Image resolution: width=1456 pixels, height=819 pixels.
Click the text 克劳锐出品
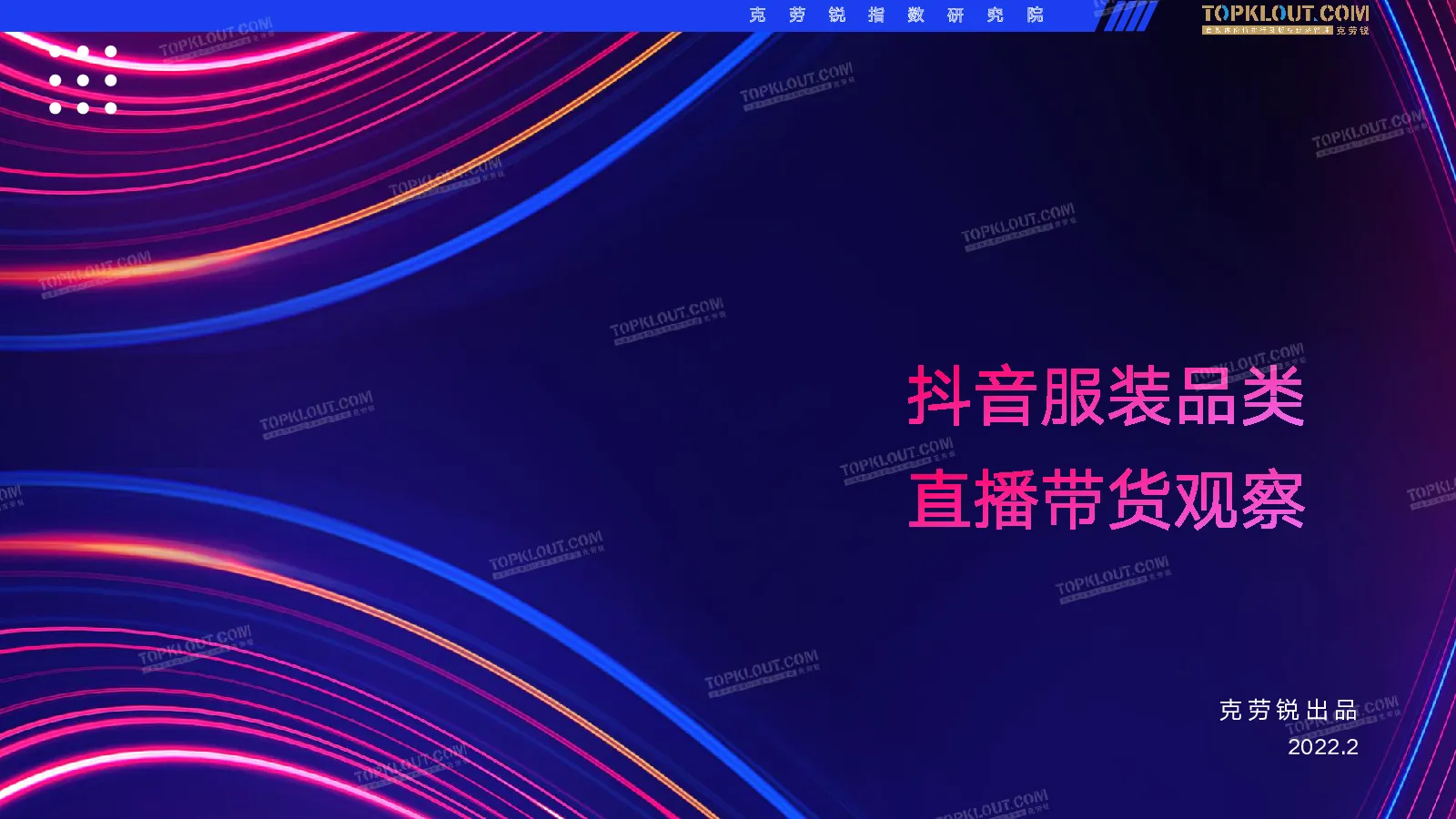tap(1289, 710)
